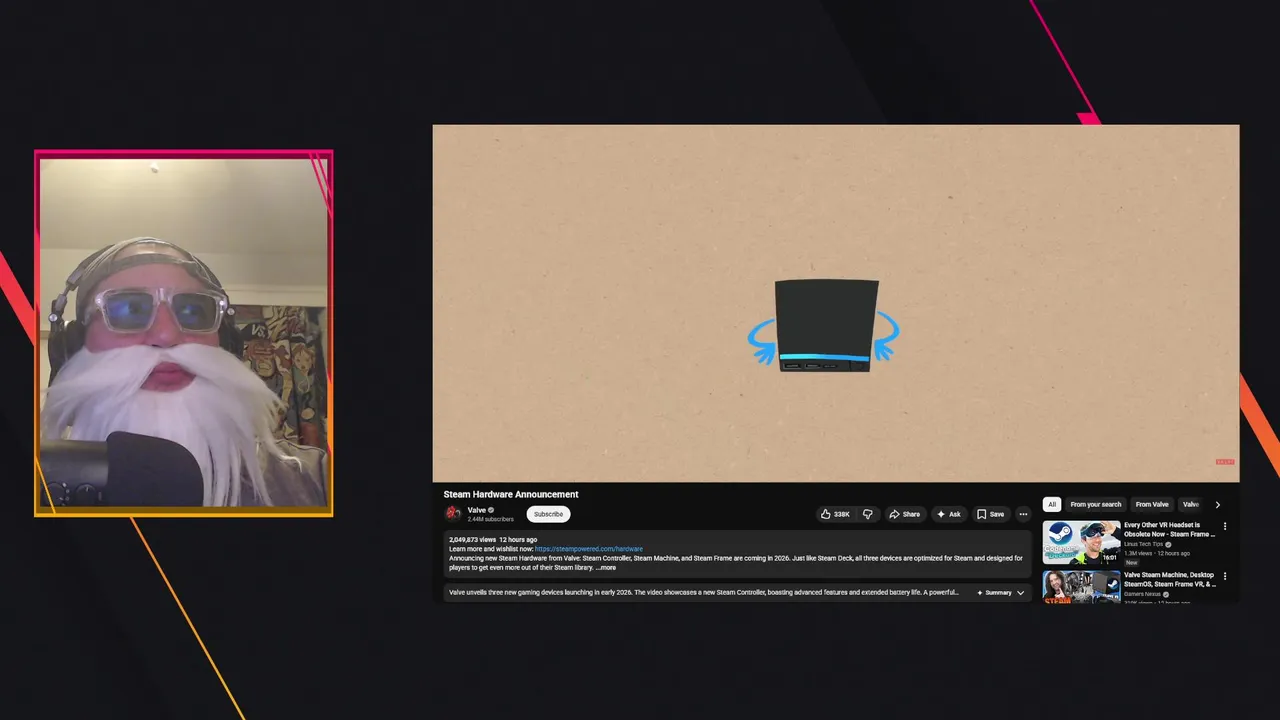Open the Share dialog for the video
This screenshot has width=1280, height=720.
[904, 514]
